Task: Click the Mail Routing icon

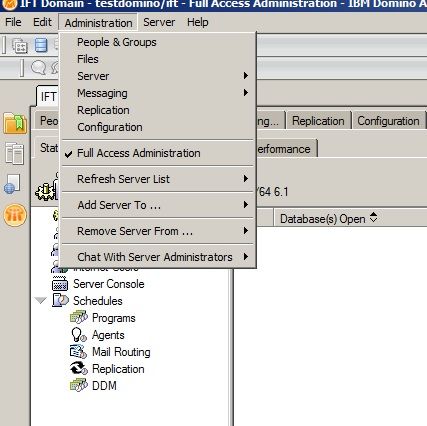Action: point(78,352)
